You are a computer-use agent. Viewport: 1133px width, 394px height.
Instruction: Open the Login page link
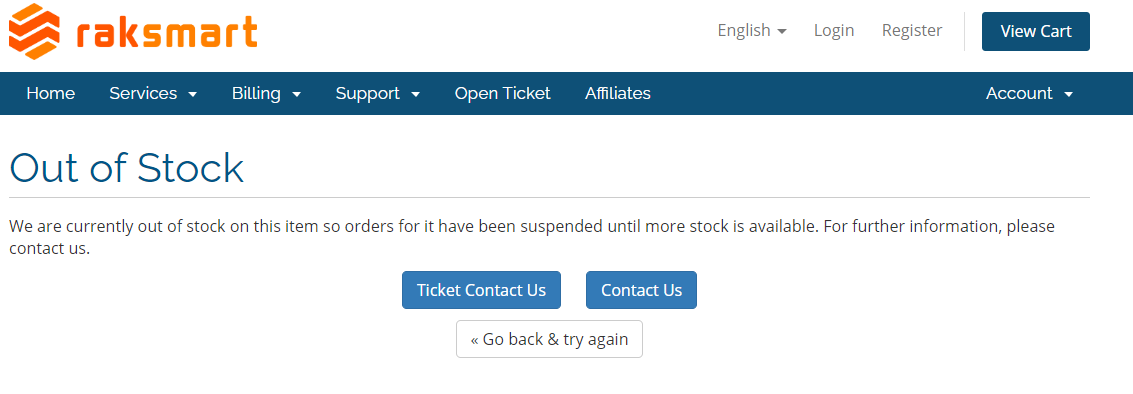[834, 30]
